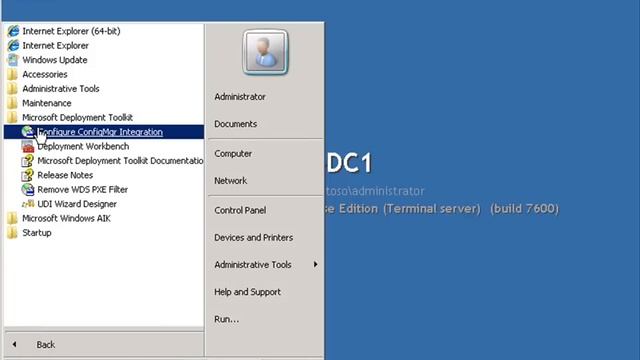Image resolution: width=640 pixels, height=360 pixels.
Task: Click the user account picture
Action: tap(265, 52)
